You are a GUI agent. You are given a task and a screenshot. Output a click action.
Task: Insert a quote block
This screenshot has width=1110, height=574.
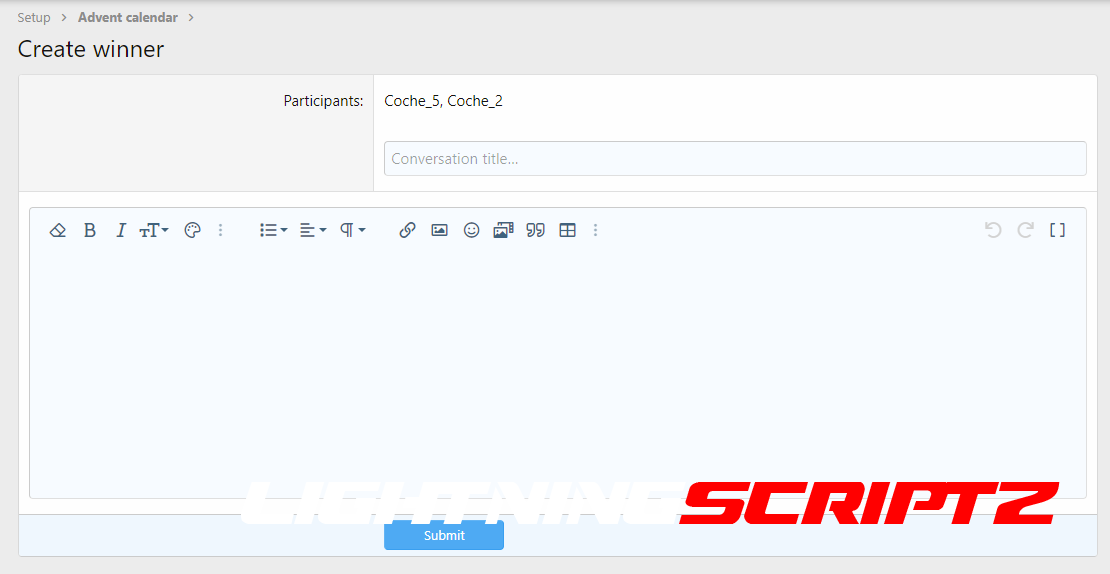(x=536, y=230)
